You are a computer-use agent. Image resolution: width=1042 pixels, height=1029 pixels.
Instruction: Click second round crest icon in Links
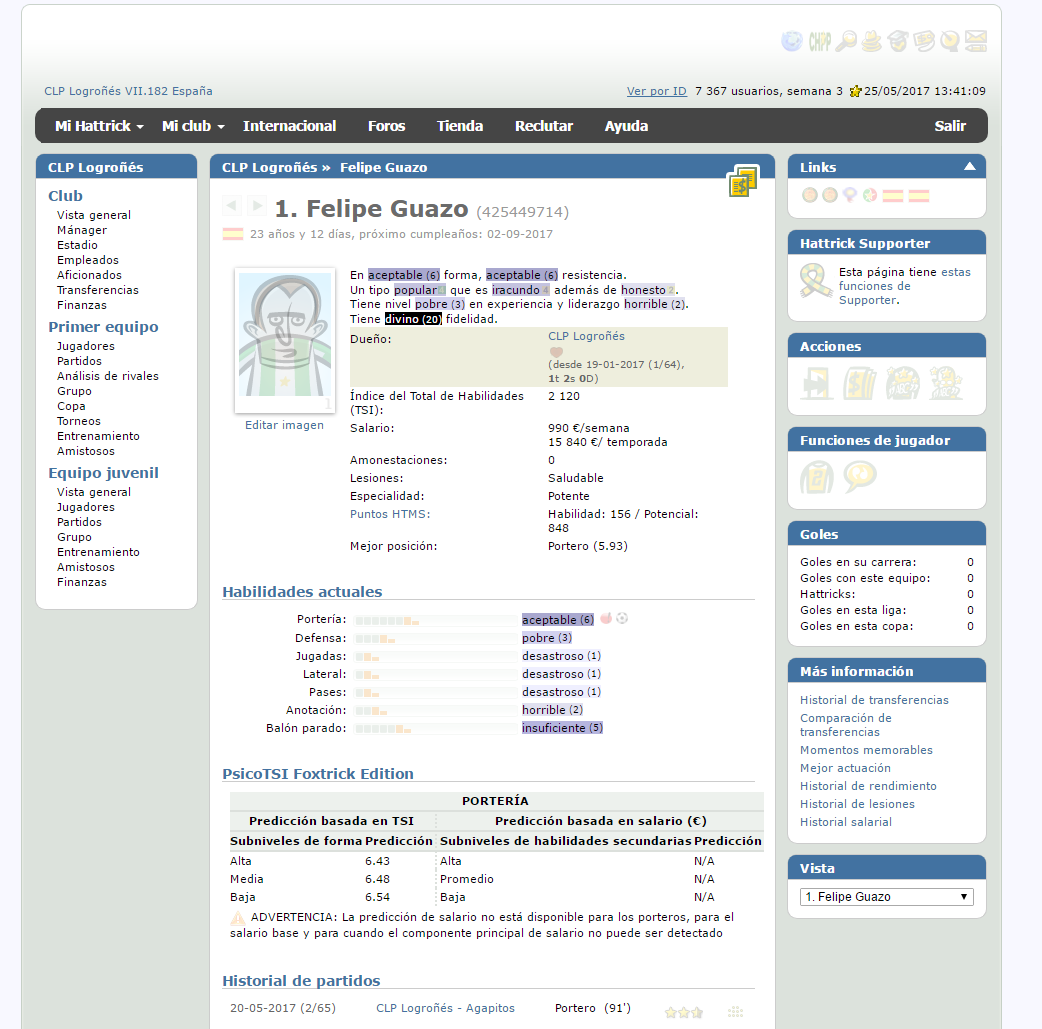tap(829, 195)
